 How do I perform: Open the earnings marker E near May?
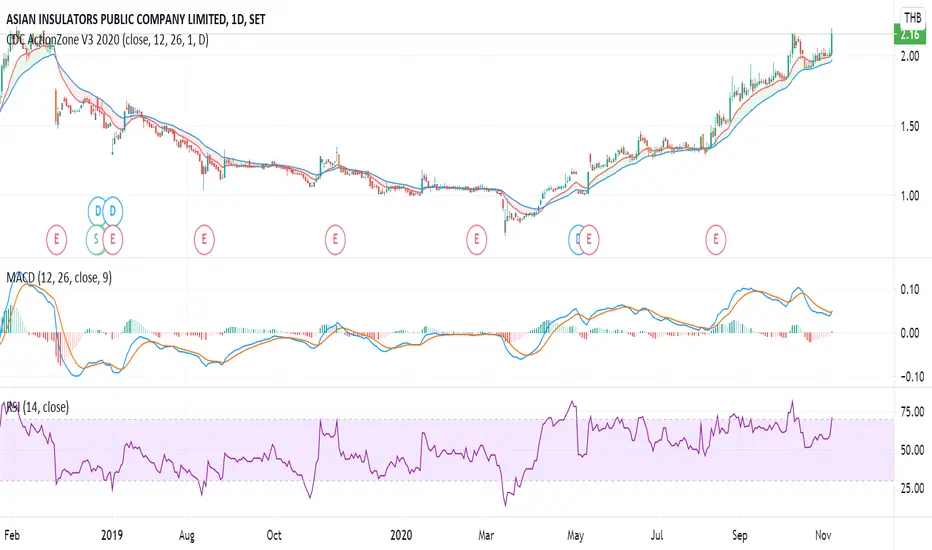pyautogui.click(x=589, y=240)
